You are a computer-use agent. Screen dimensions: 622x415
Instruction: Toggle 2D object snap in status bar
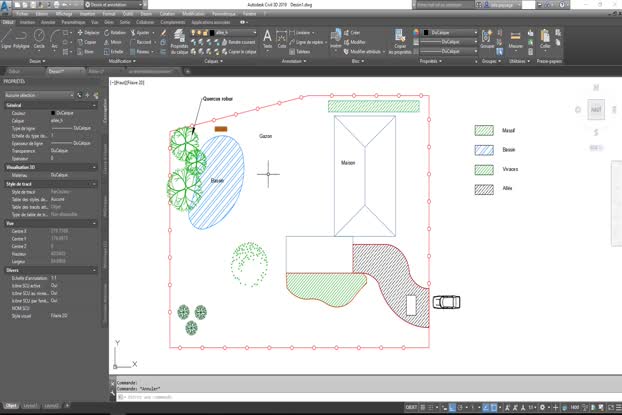[x=494, y=407]
